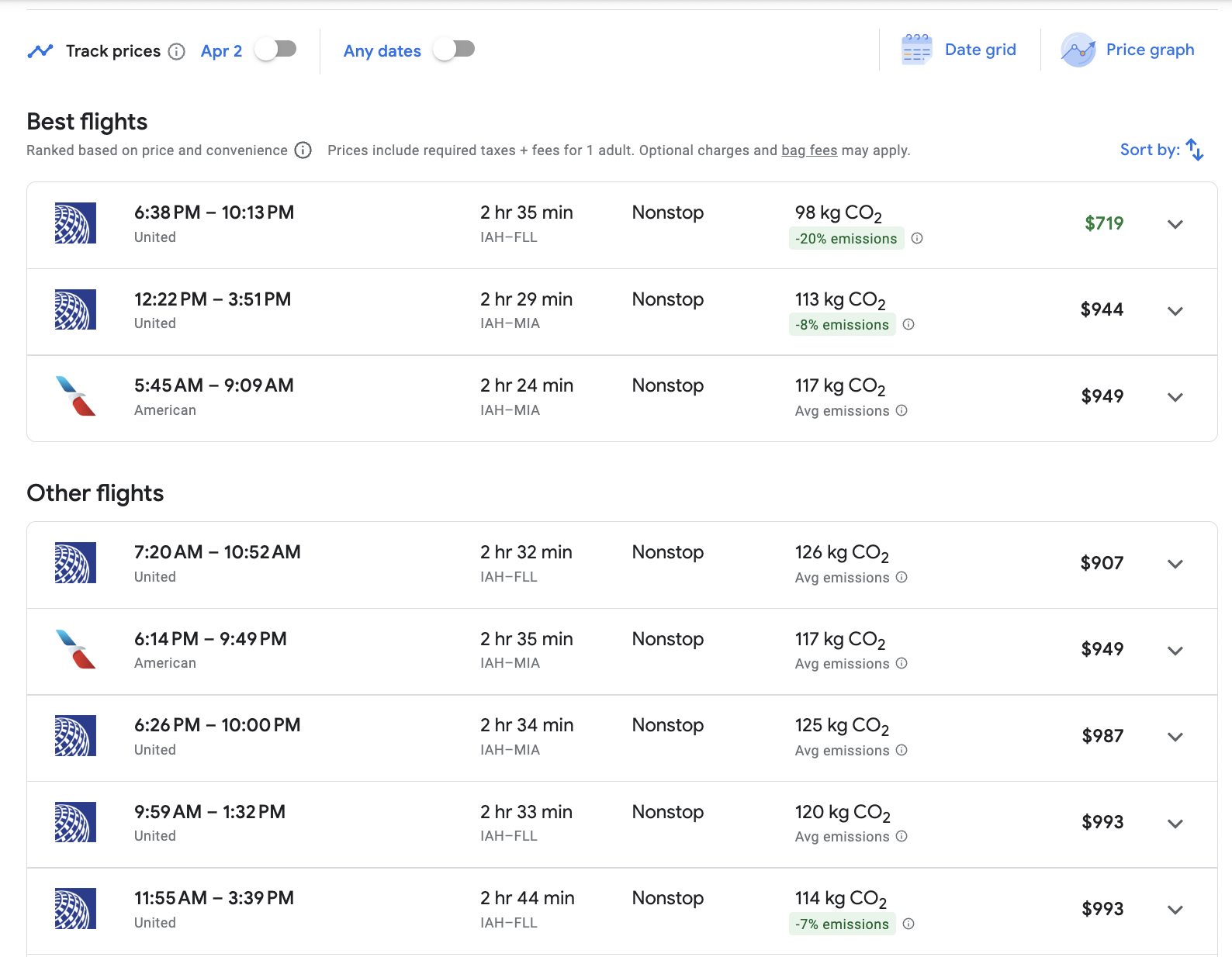This screenshot has height=957, width=1232.
Task: Select the 5:45 AM – 9:09 AM flight
Action: pos(622,399)
